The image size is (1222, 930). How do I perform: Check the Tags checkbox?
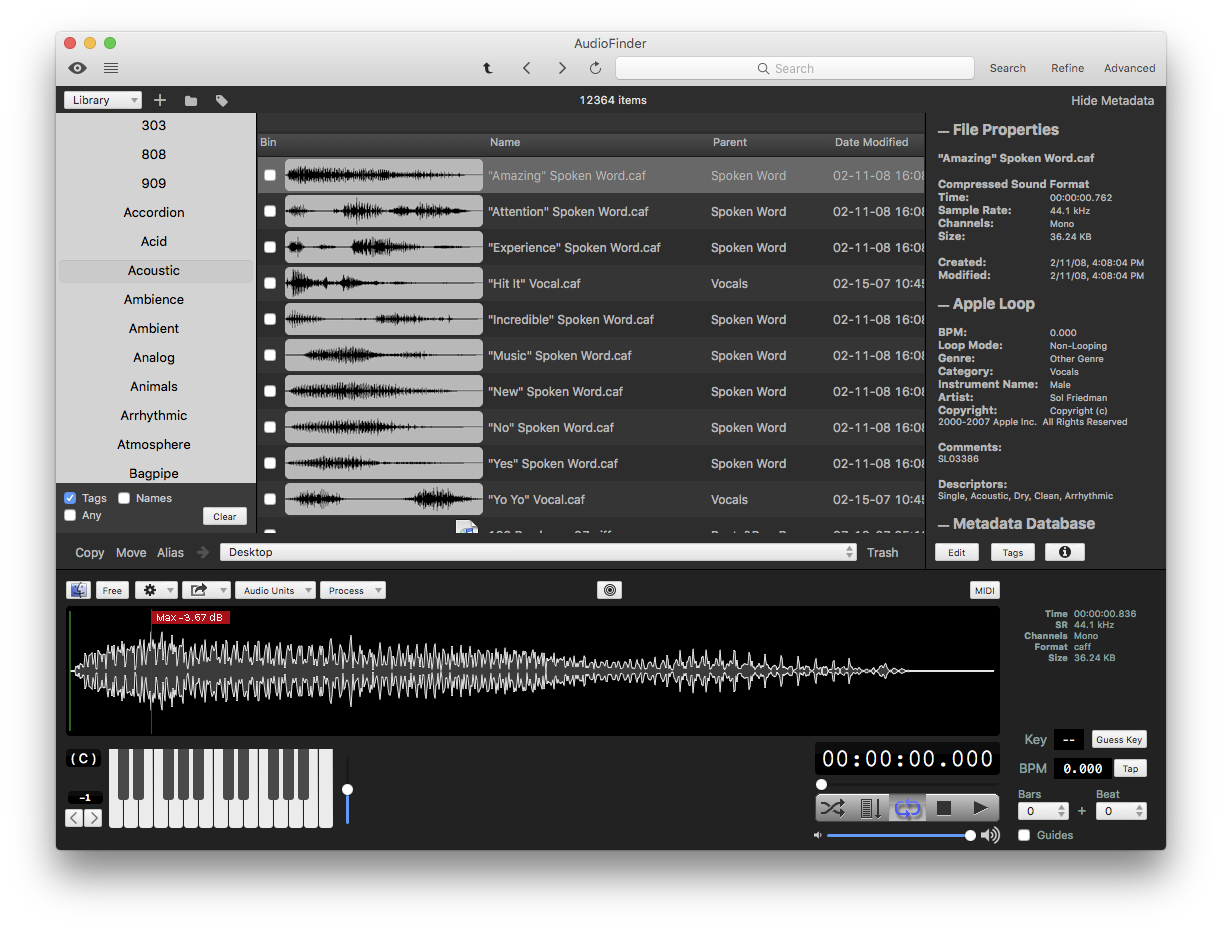pyautogui.click(x=70, y=498)
